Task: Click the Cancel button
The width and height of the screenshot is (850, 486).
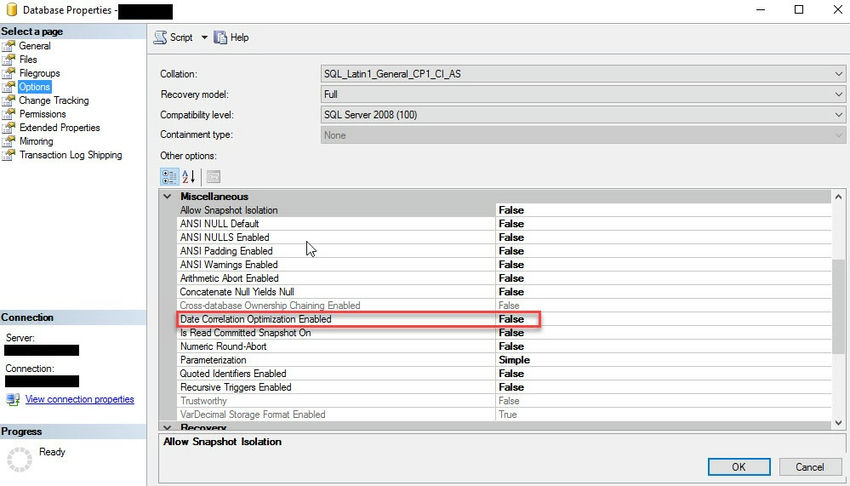Action: (809, 467)
